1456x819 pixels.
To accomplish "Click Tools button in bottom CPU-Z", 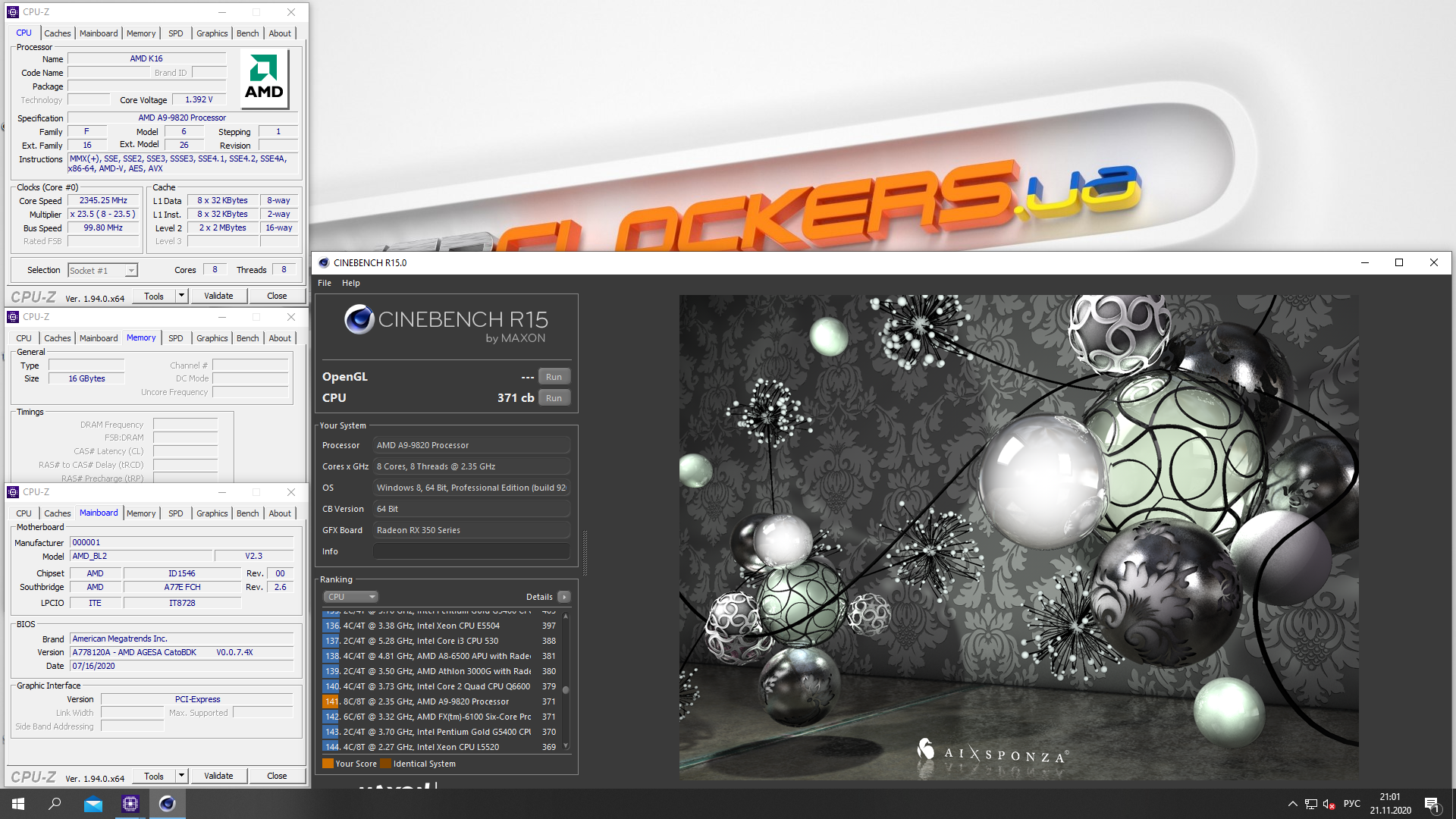I will (154, 776).
